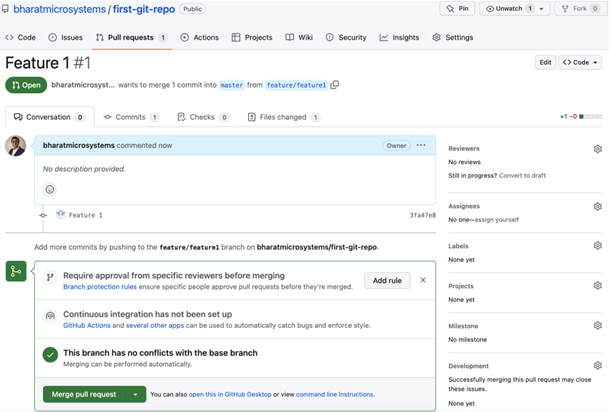The width and height of the screenshot is (610, 412).
Task: Open the comment's three-dot options menu
Action: click(x=421, y=145)
